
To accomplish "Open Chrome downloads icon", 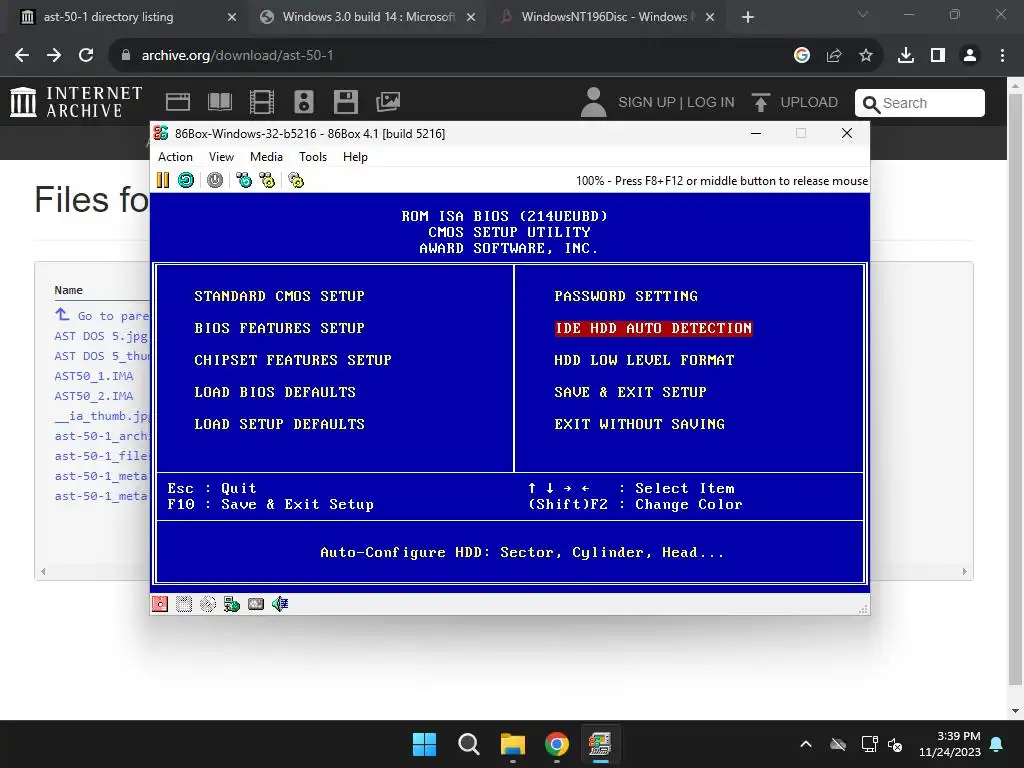I will (x=906, y=56).
